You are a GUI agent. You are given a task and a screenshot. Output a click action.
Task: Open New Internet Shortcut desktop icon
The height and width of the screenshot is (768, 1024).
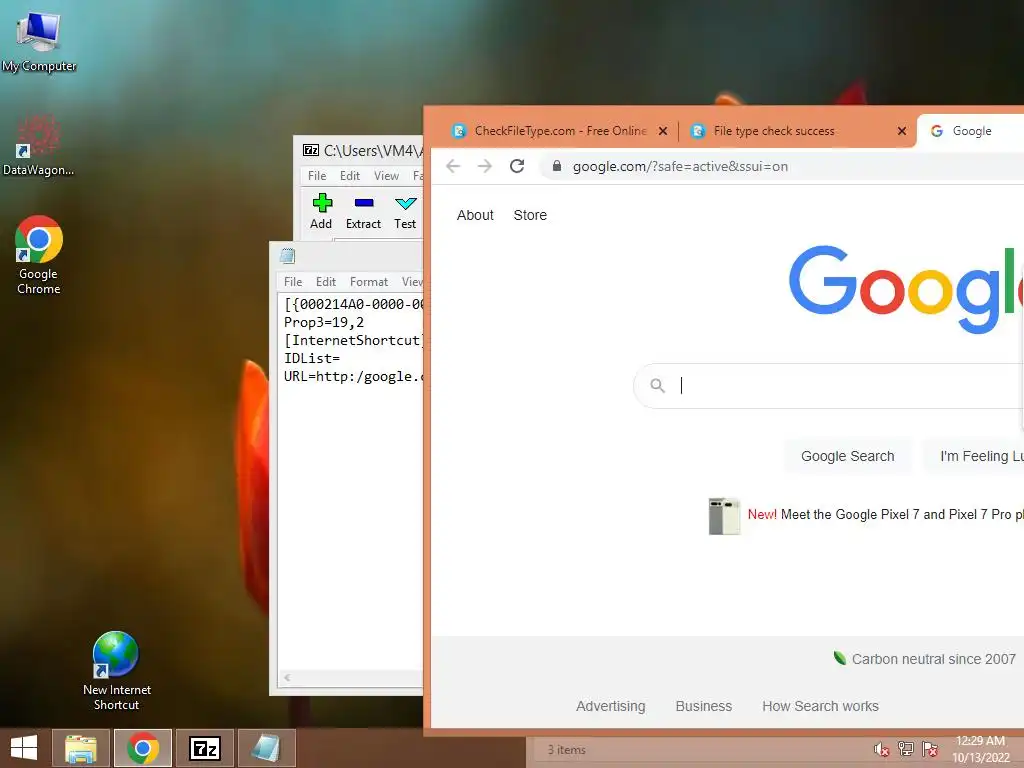tap(116, 670)
